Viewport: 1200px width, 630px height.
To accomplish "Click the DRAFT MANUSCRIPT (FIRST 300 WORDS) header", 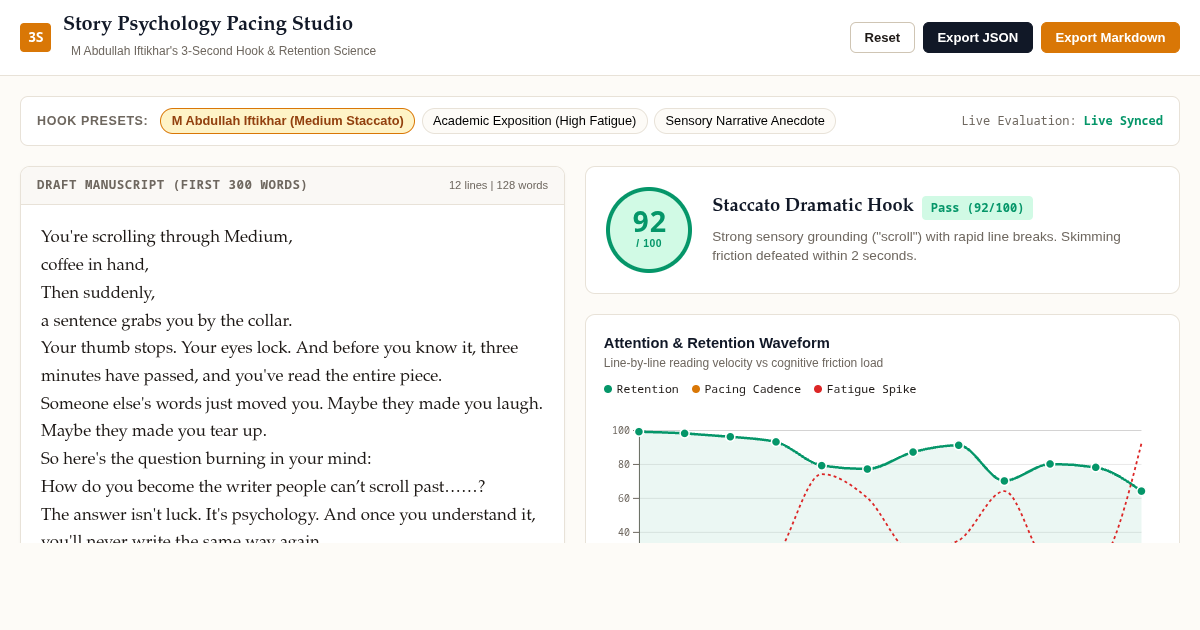I will pos(172,185).
